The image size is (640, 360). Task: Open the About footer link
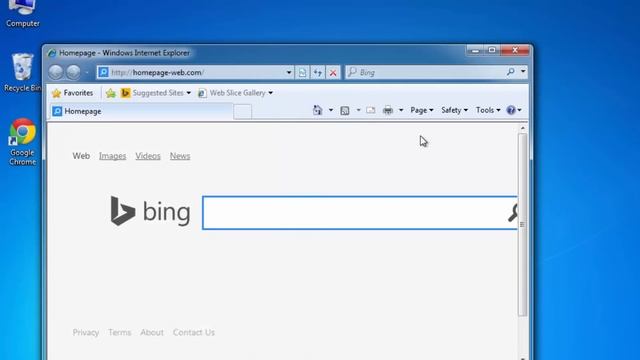coord(152,332)
